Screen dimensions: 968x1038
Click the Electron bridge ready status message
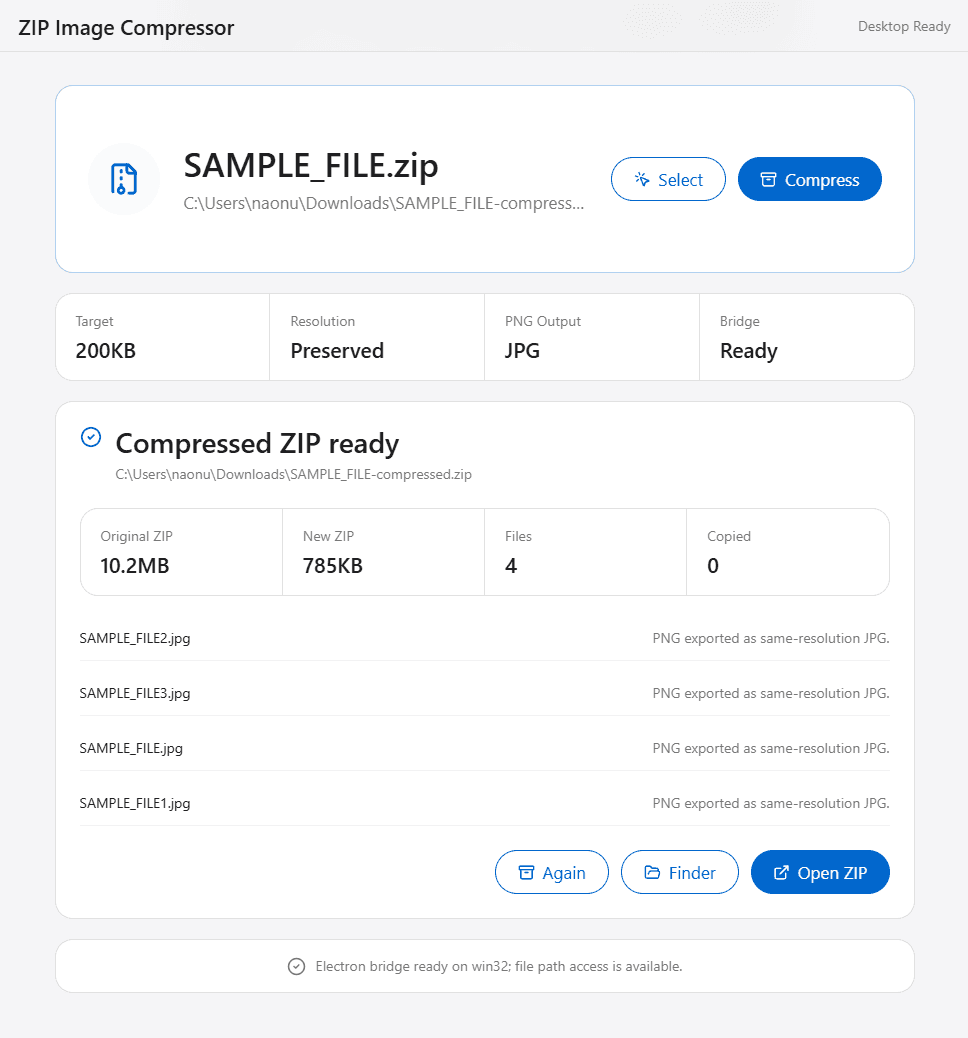coord(499,967)
